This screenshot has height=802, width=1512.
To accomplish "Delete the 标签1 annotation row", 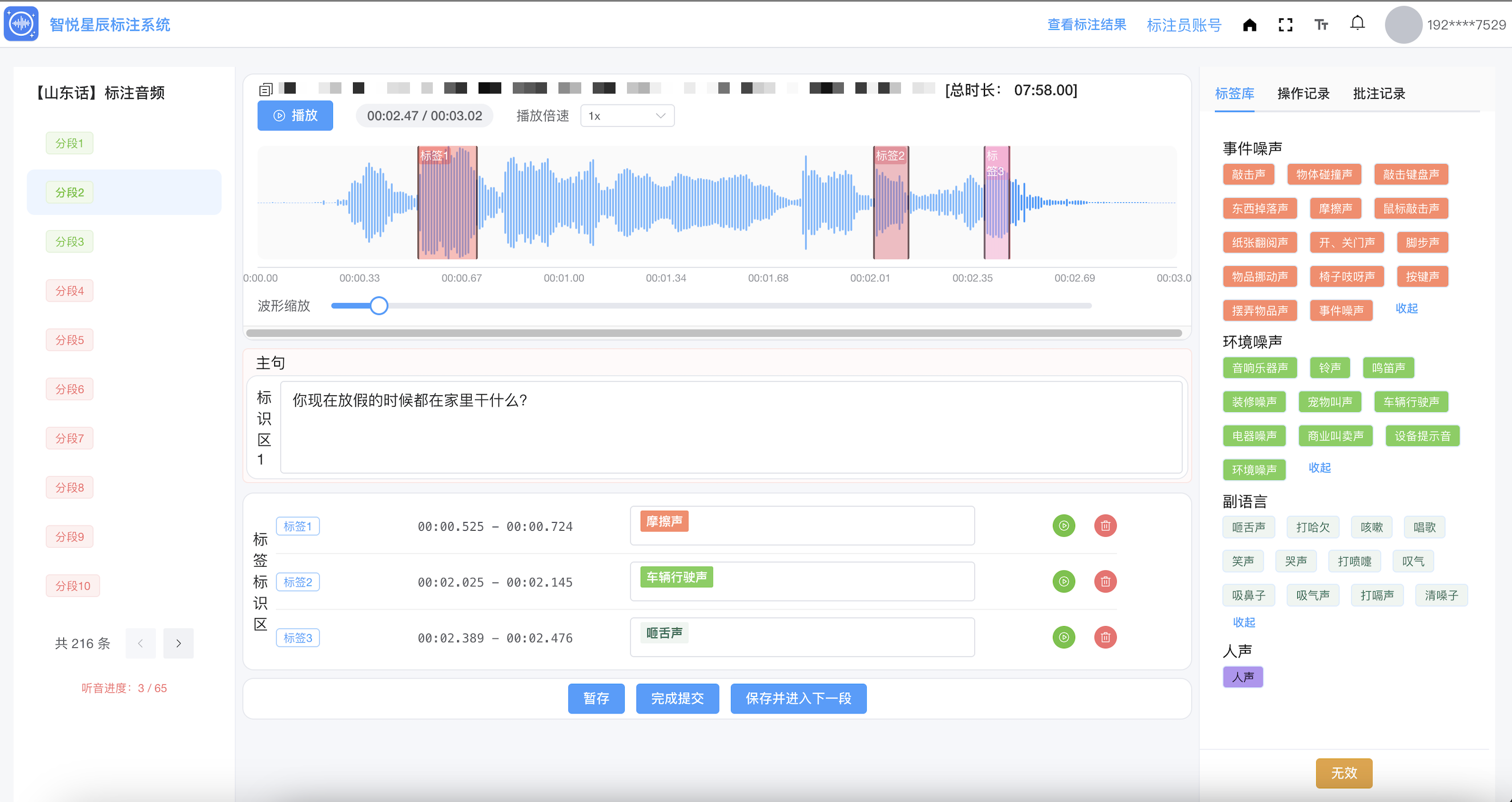I will point(1105,526).
